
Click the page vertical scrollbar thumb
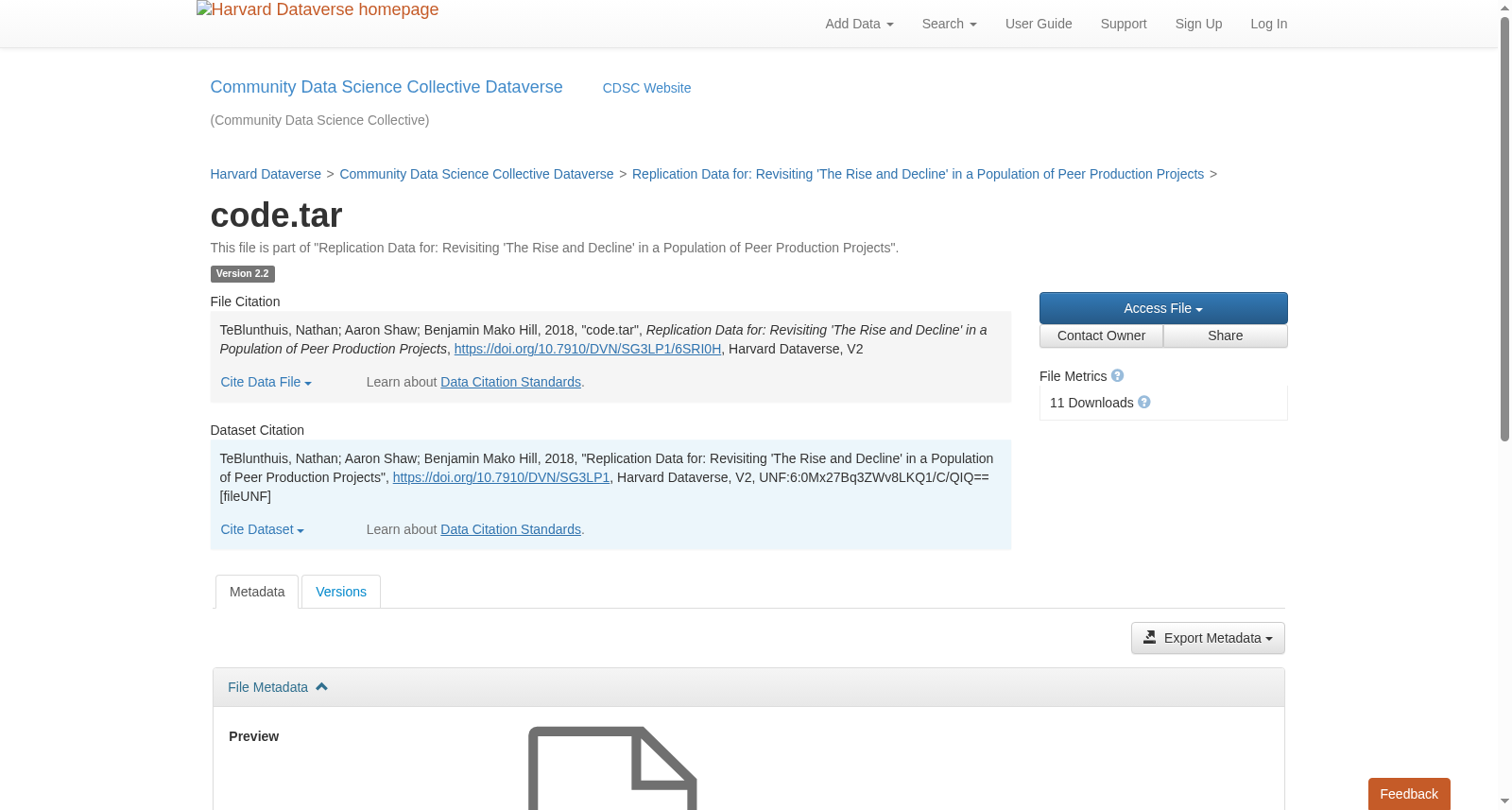(1504, 229)
